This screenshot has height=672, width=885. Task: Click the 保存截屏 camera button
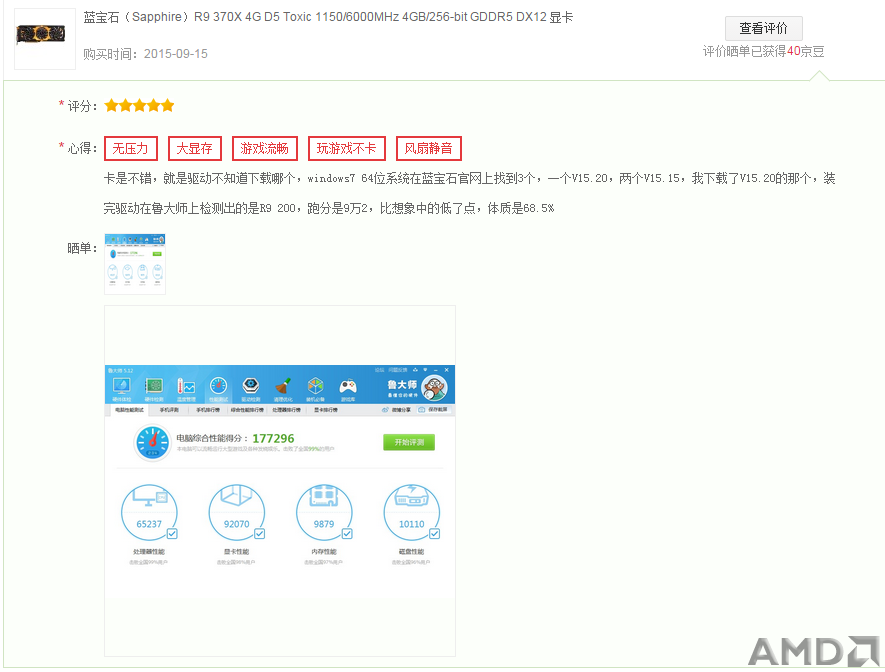pyautogui.click(x=433, y=410)
